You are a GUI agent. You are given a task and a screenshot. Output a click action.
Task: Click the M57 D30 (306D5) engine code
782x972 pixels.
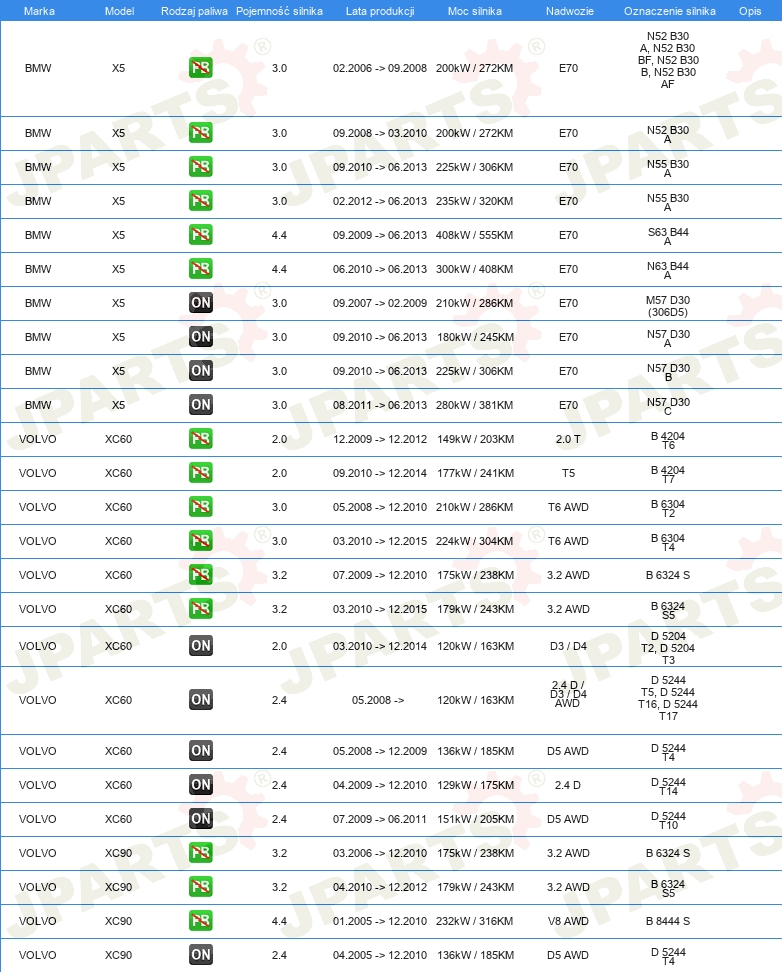tap(668, 306)
